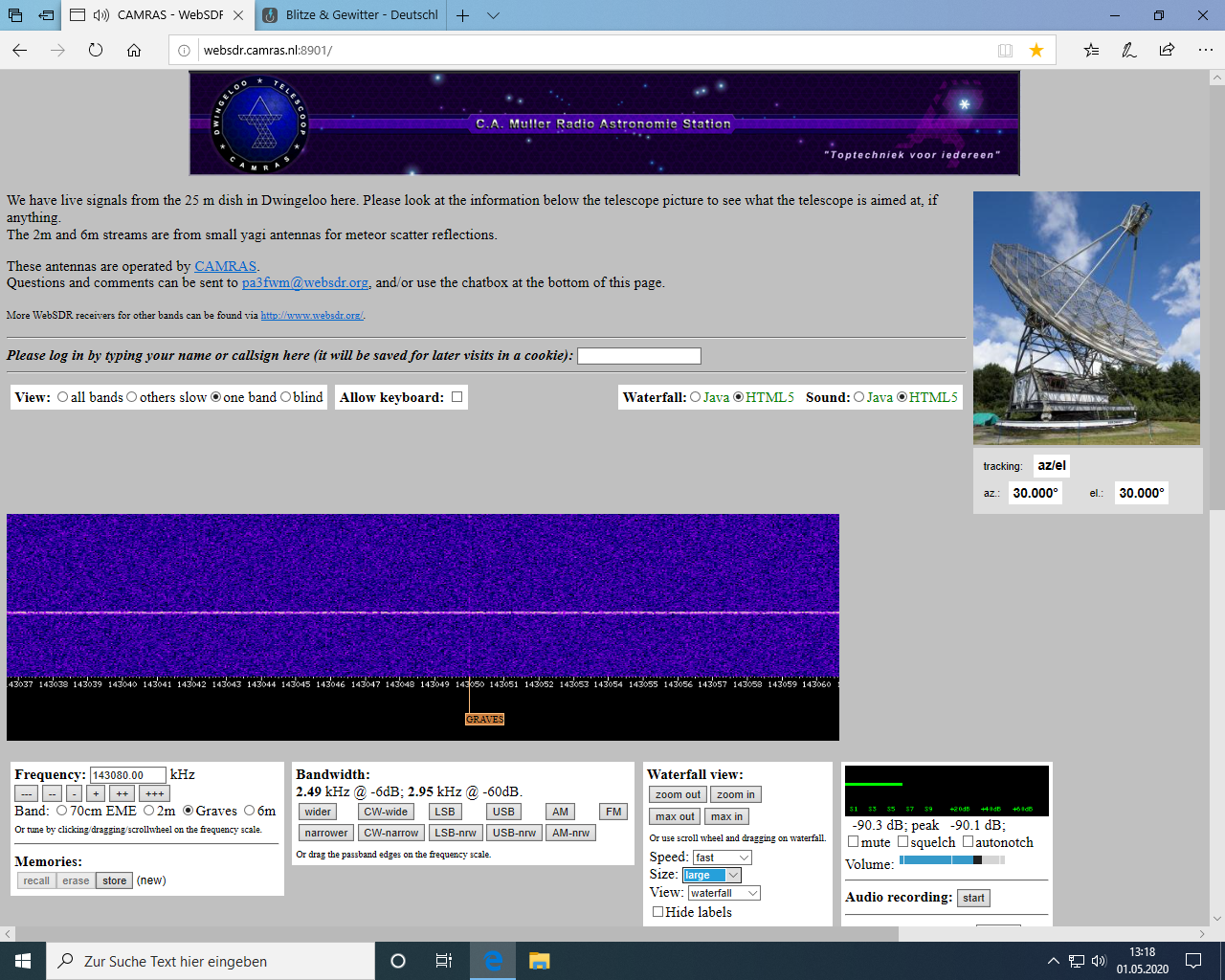
Task: Open the Windows Start menu
Action: tap(23, 961)
